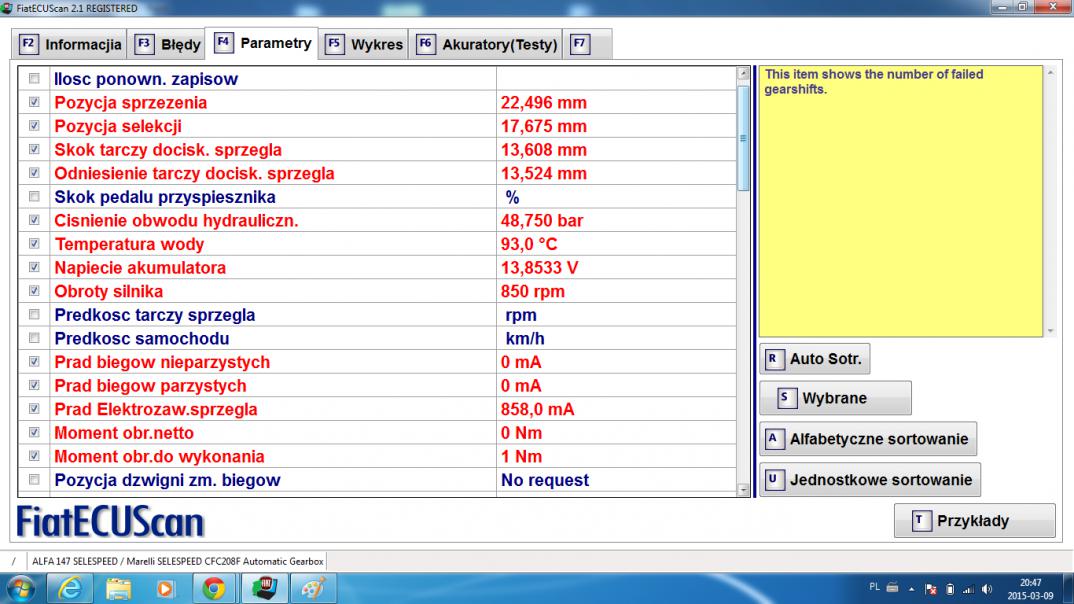Open Paint from the taskbar
Screen dimensions: 1074x604
(x=312, y=589)
